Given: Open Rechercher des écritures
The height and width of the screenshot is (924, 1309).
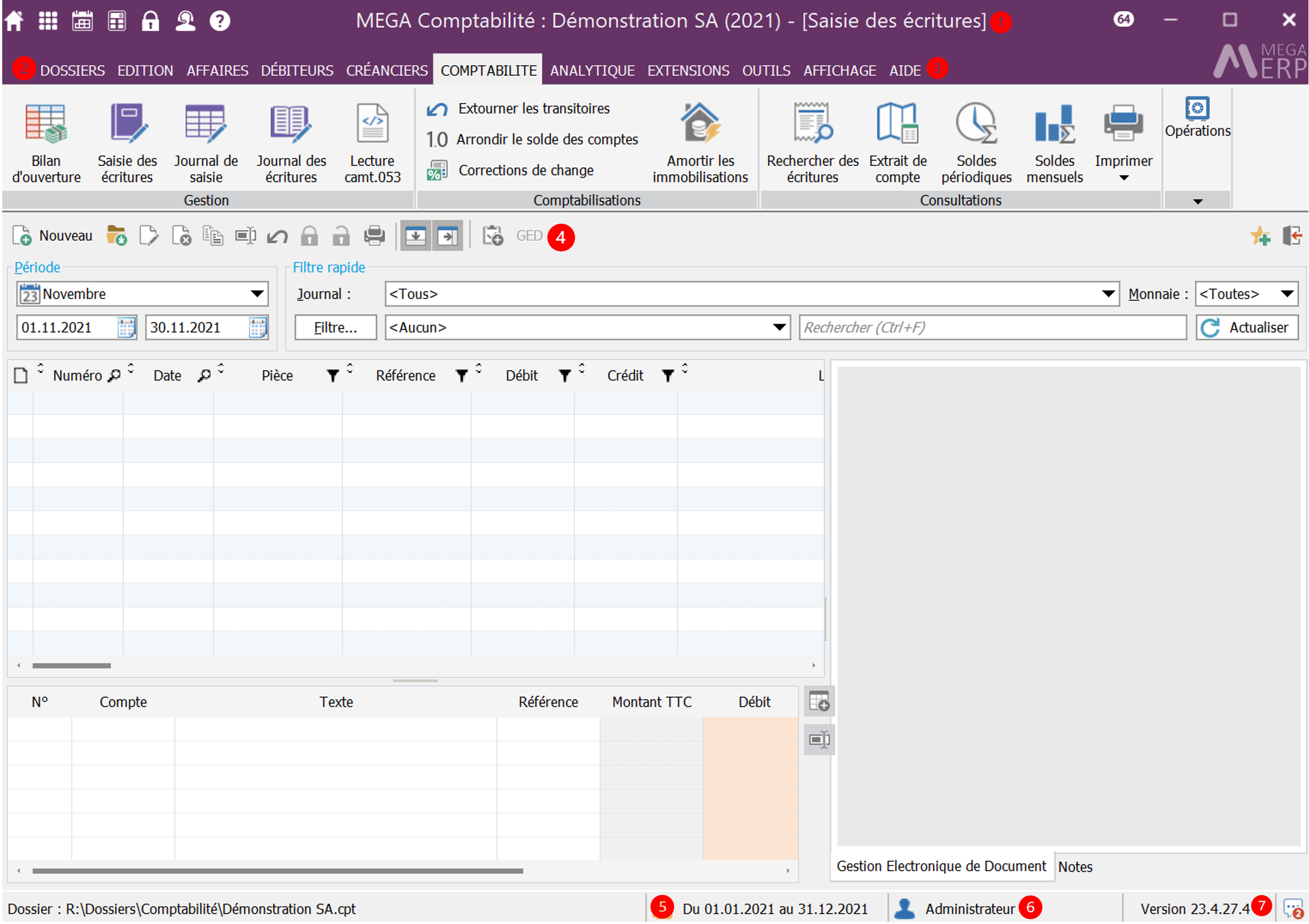Looking at the screenshot, I should point(812,143).
